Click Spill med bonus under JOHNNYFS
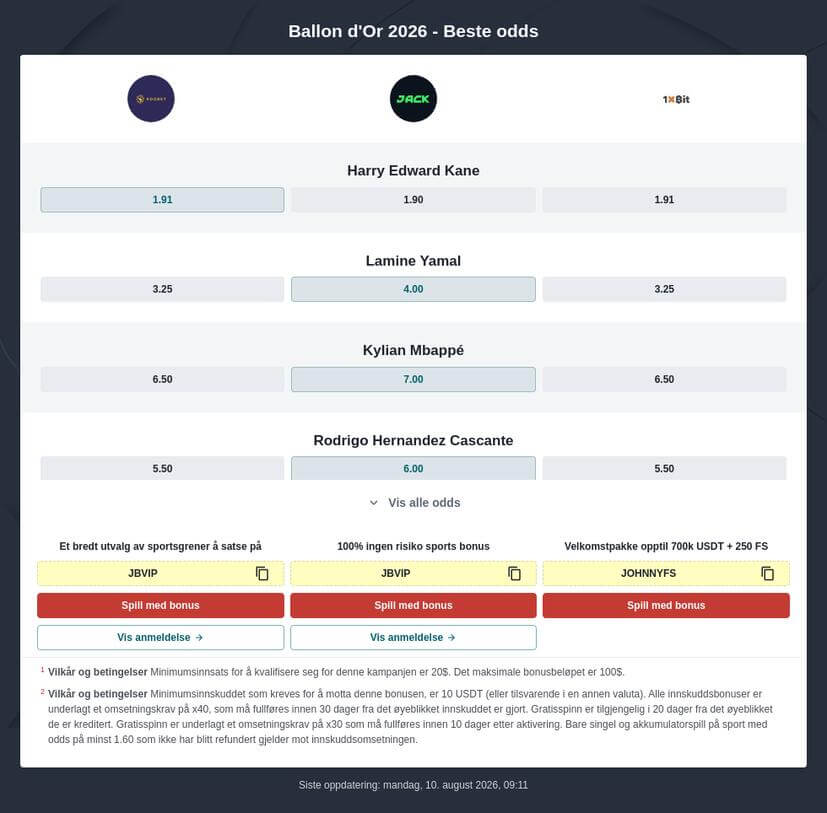Screen dimensions: 827x813 666,606
